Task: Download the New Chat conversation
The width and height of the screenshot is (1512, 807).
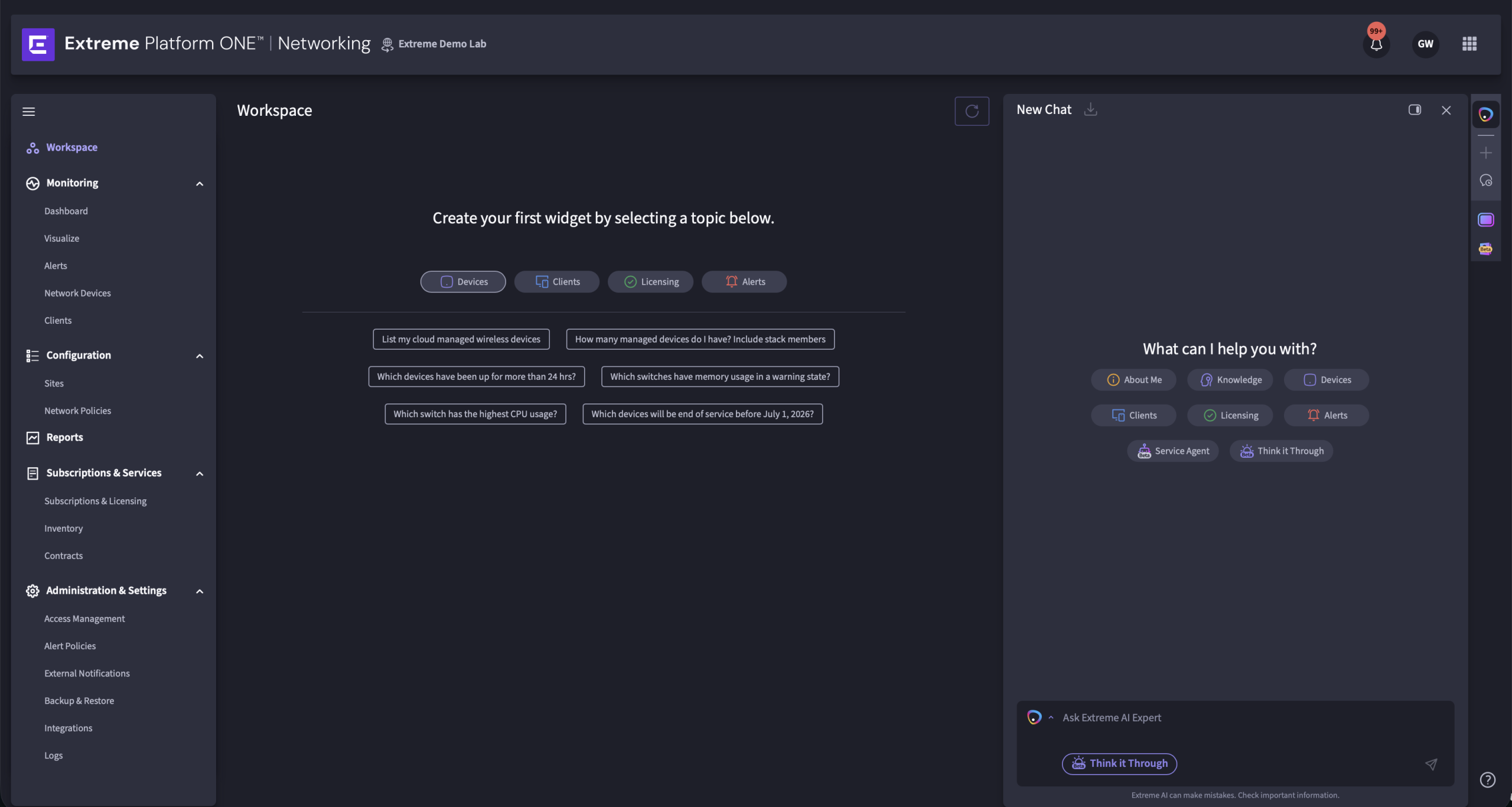Action: click(1091, 109)
